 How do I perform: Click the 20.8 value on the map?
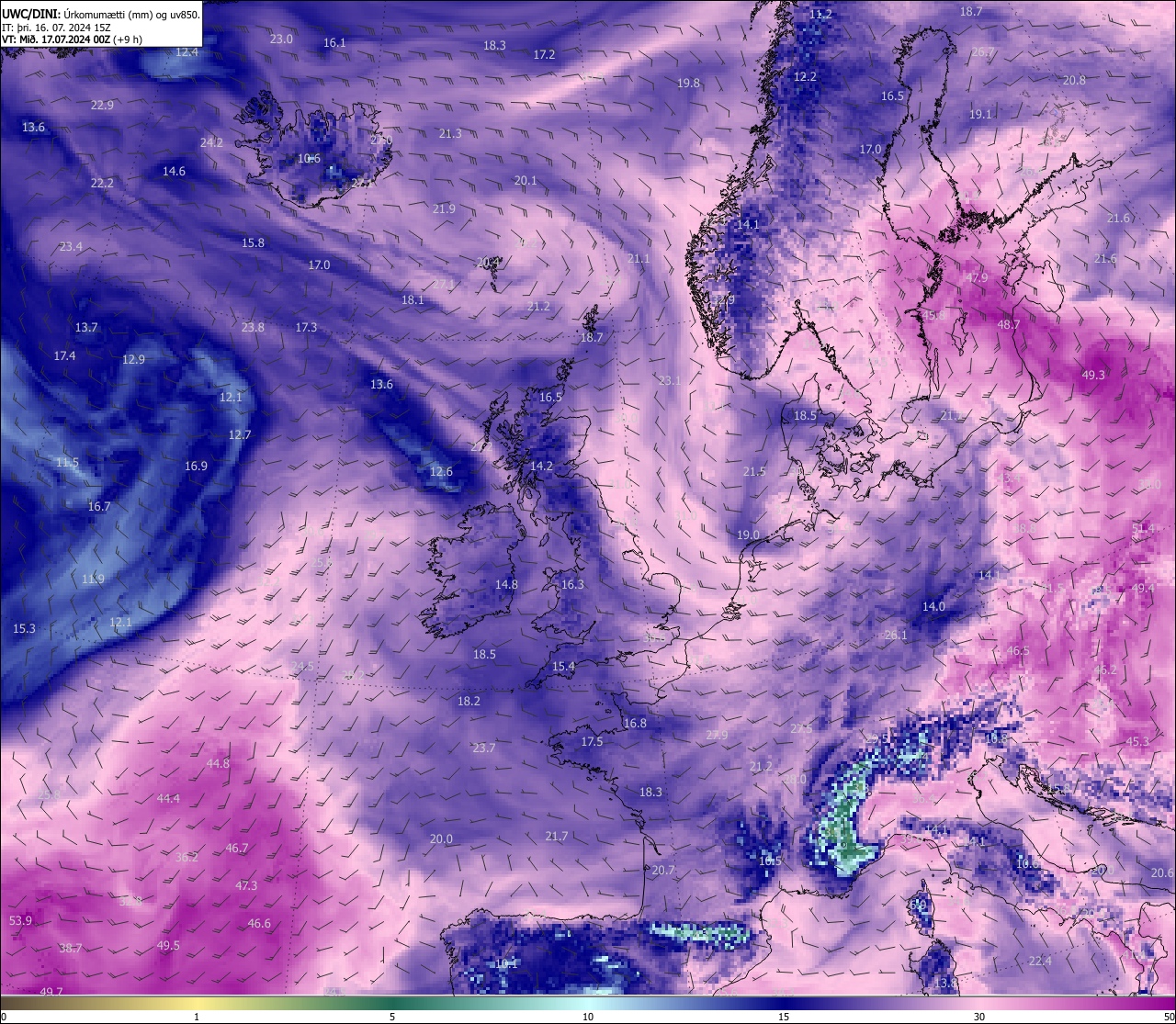coord(1074,80)
